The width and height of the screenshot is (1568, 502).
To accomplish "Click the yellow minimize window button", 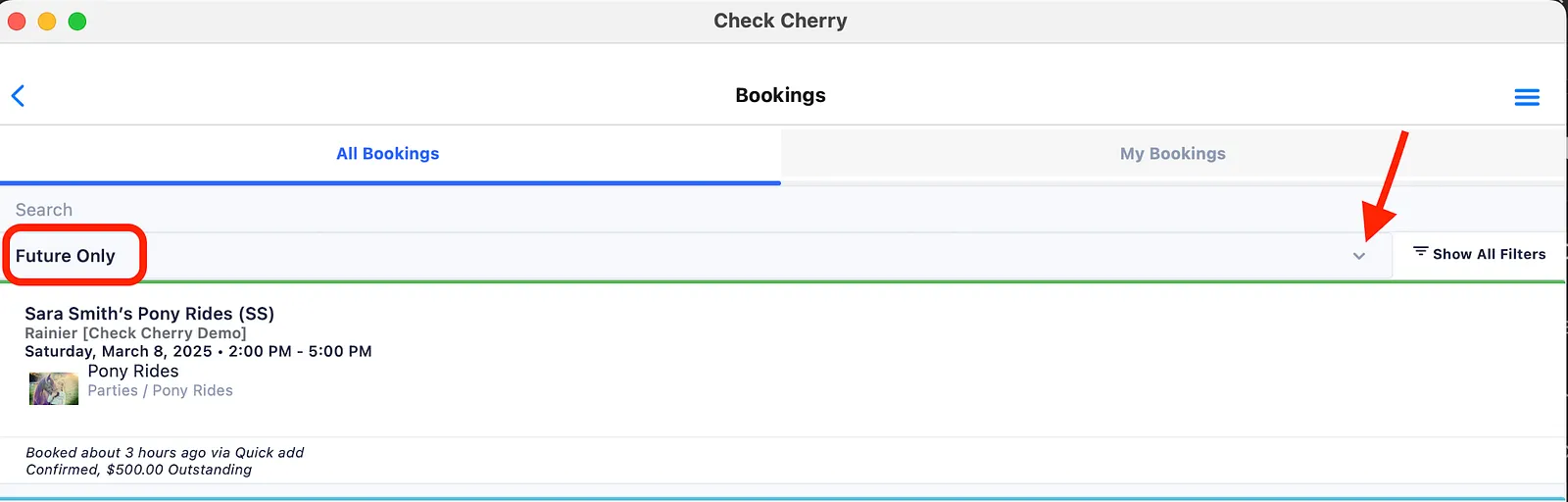I will (x=47, y=22).
